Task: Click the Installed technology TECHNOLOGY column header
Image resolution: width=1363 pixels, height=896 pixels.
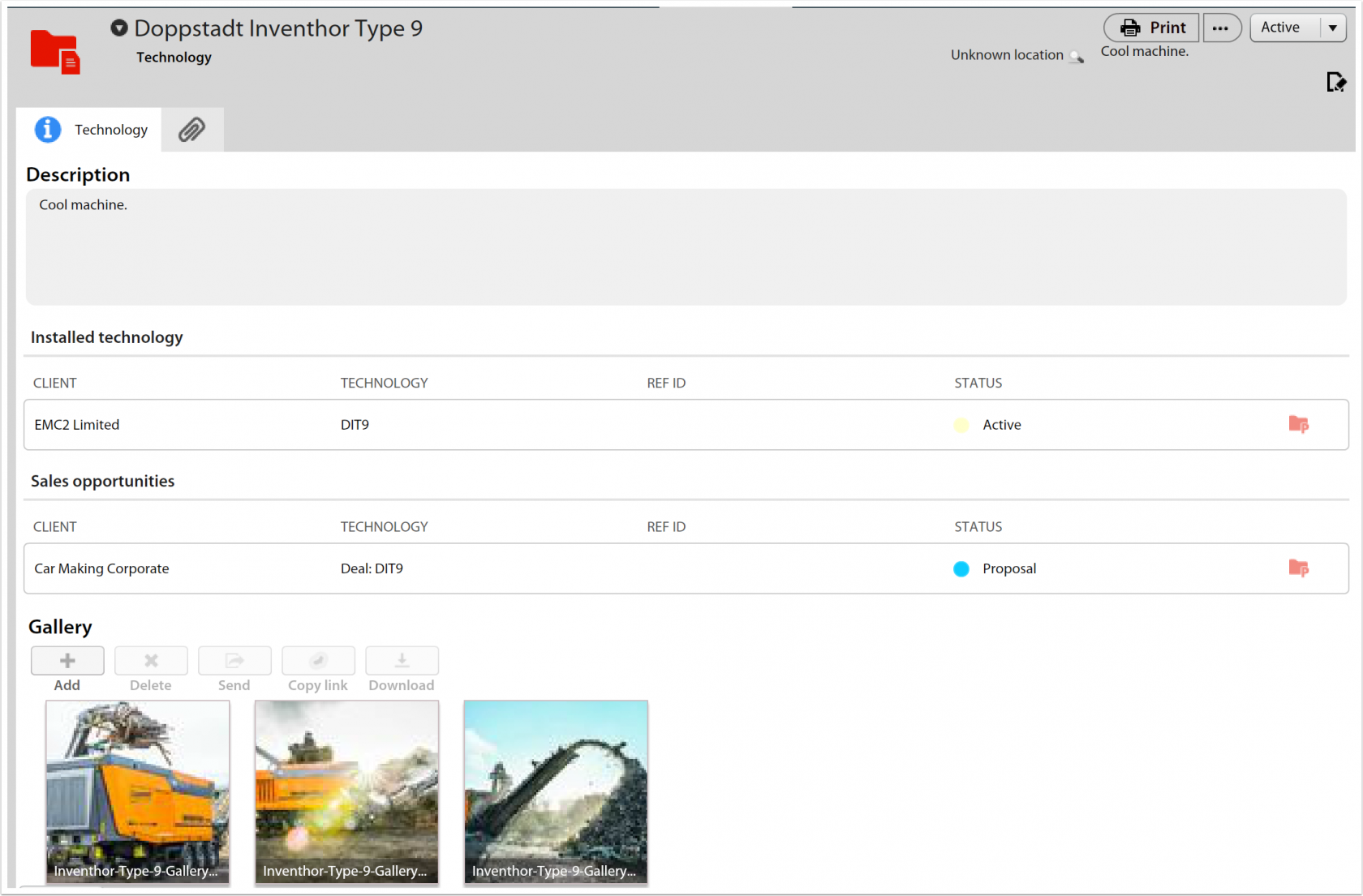Action: click(384, 383)
